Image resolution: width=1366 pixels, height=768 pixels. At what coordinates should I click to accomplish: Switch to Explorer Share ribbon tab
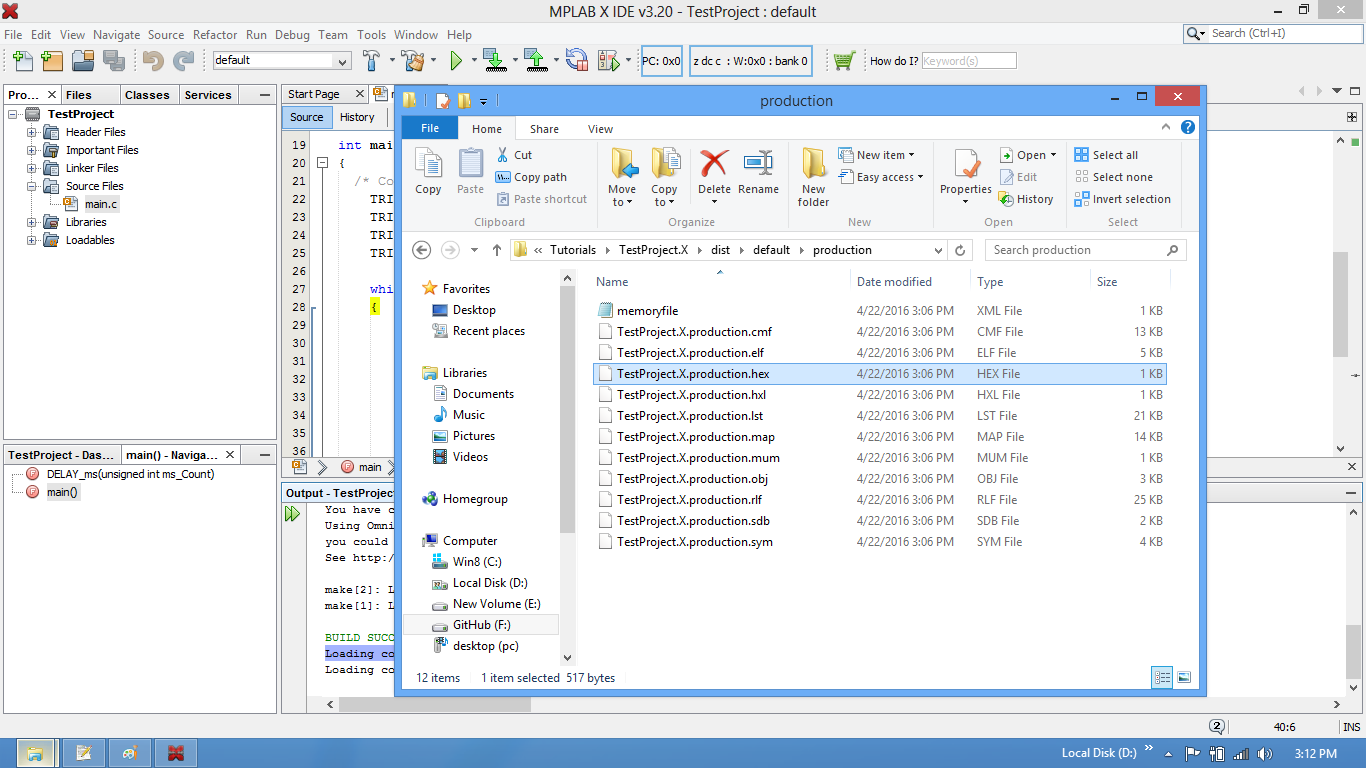pyautogui.click(x=544, y=129)
